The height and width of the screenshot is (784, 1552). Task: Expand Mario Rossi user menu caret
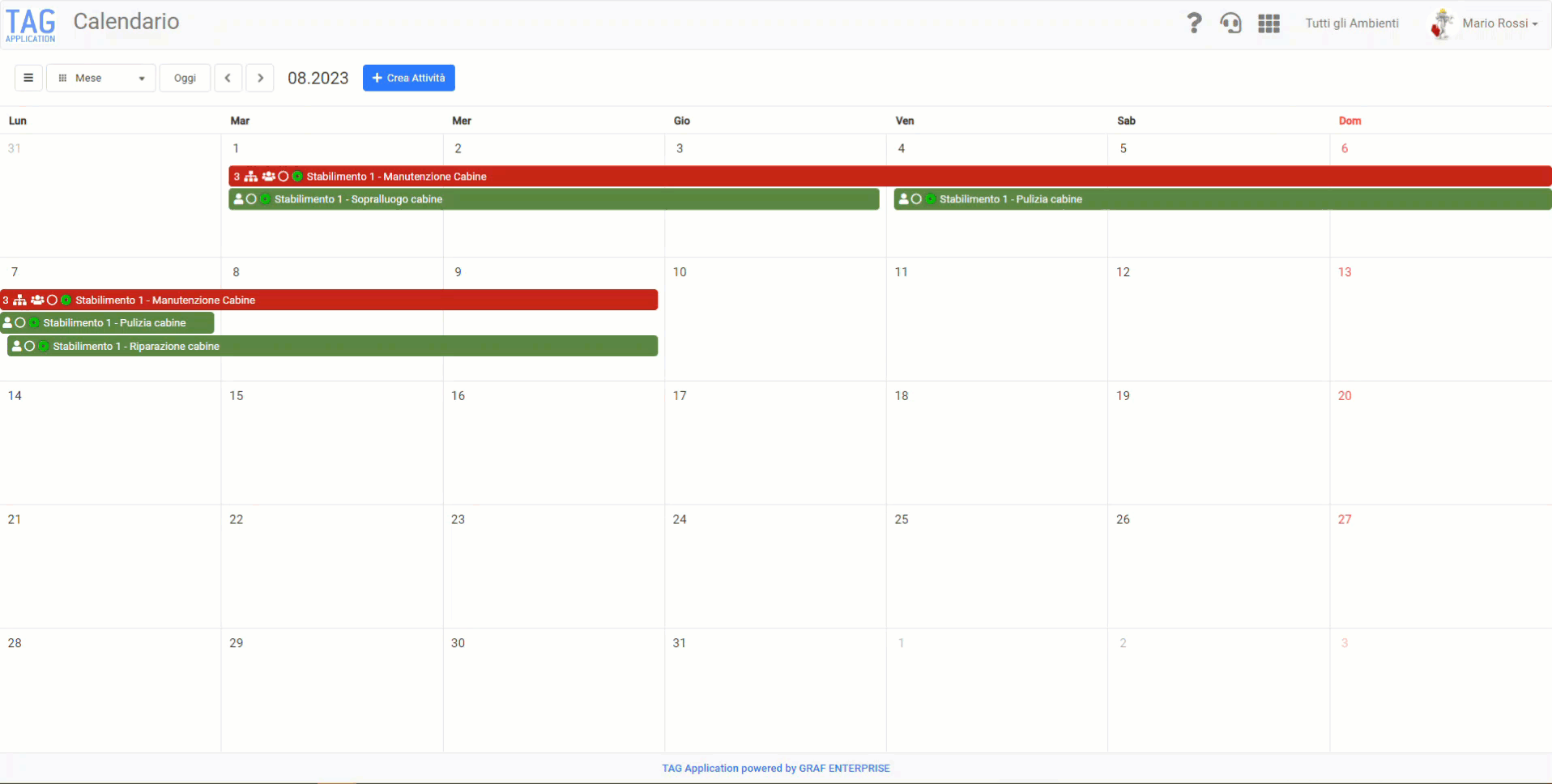point(1535,24)
